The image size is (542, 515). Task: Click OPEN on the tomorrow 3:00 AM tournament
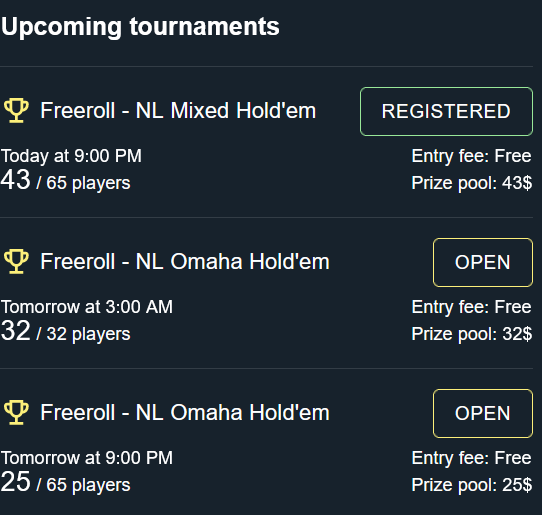pyautogui.click(x=483, y=262)
